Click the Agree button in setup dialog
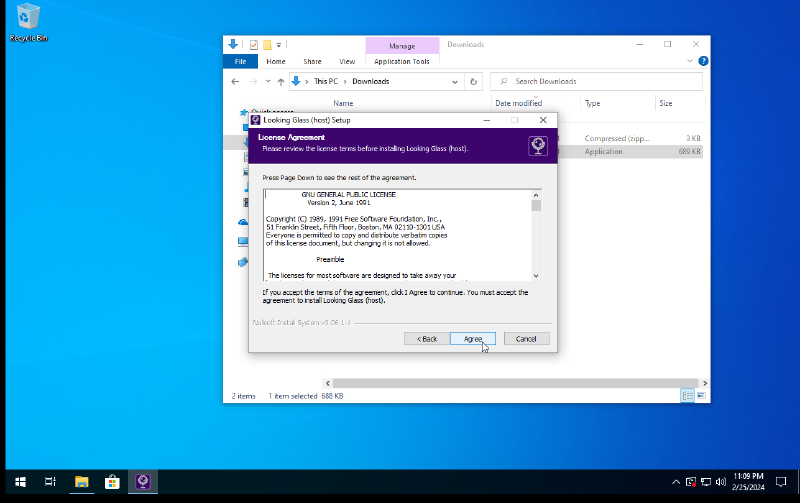Image resolution: width=800 pixels, height=503 pixels. click(x=472, y=339)
